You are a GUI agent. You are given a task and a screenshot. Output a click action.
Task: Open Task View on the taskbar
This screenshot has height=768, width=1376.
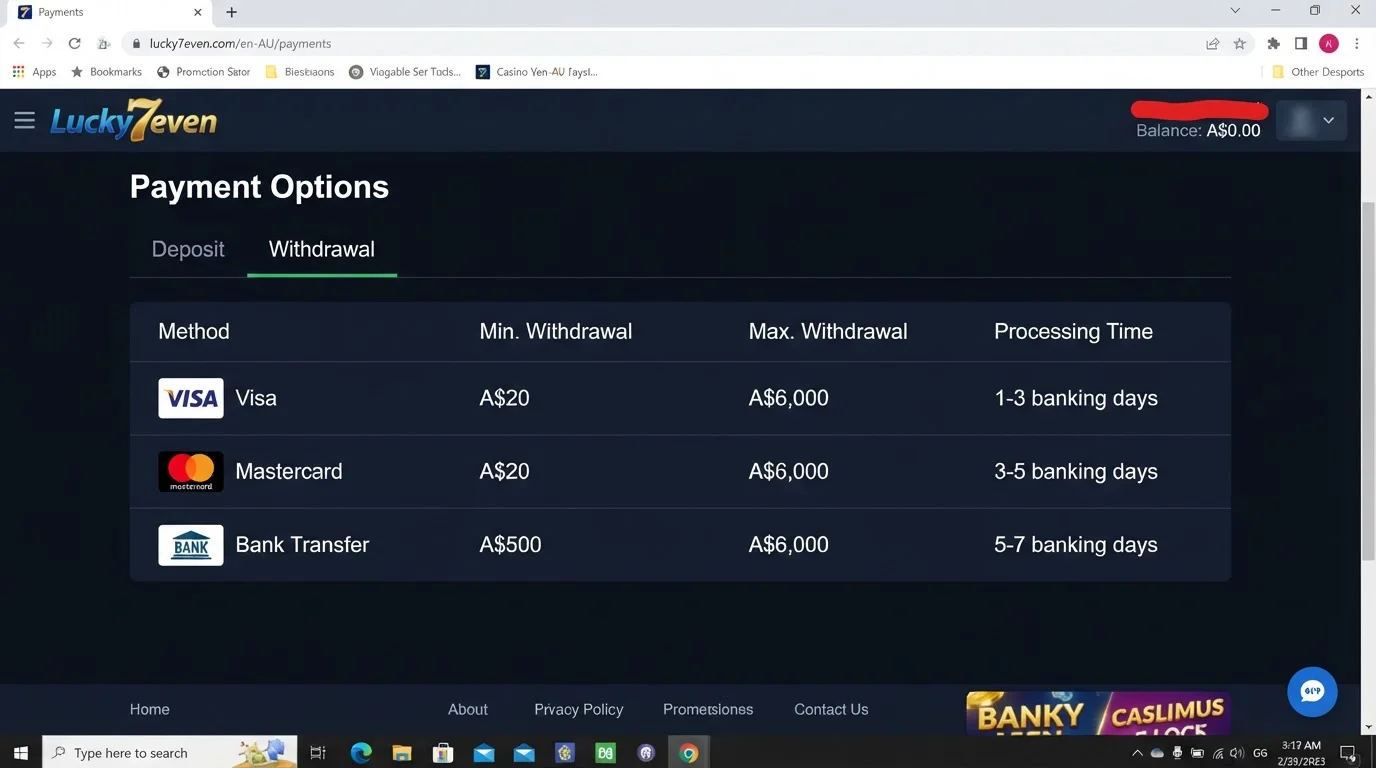(318, 752)
